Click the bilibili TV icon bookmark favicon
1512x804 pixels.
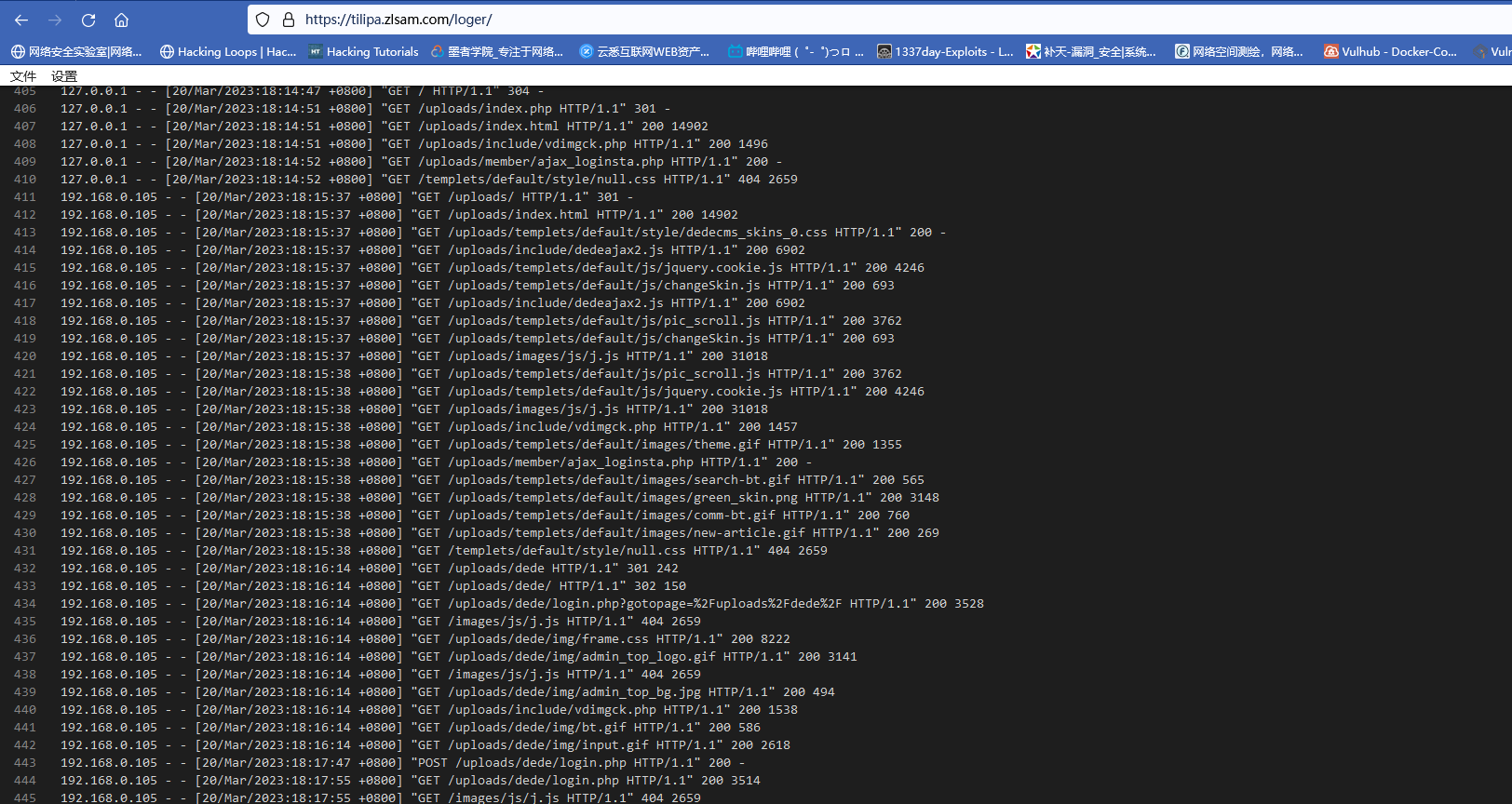(736, 52)
